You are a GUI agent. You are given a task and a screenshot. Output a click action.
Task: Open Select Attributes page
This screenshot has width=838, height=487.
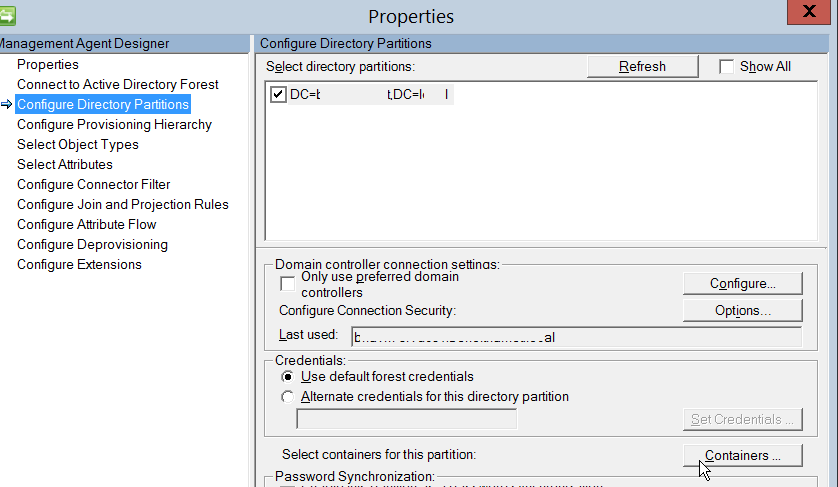coord(64,165)
